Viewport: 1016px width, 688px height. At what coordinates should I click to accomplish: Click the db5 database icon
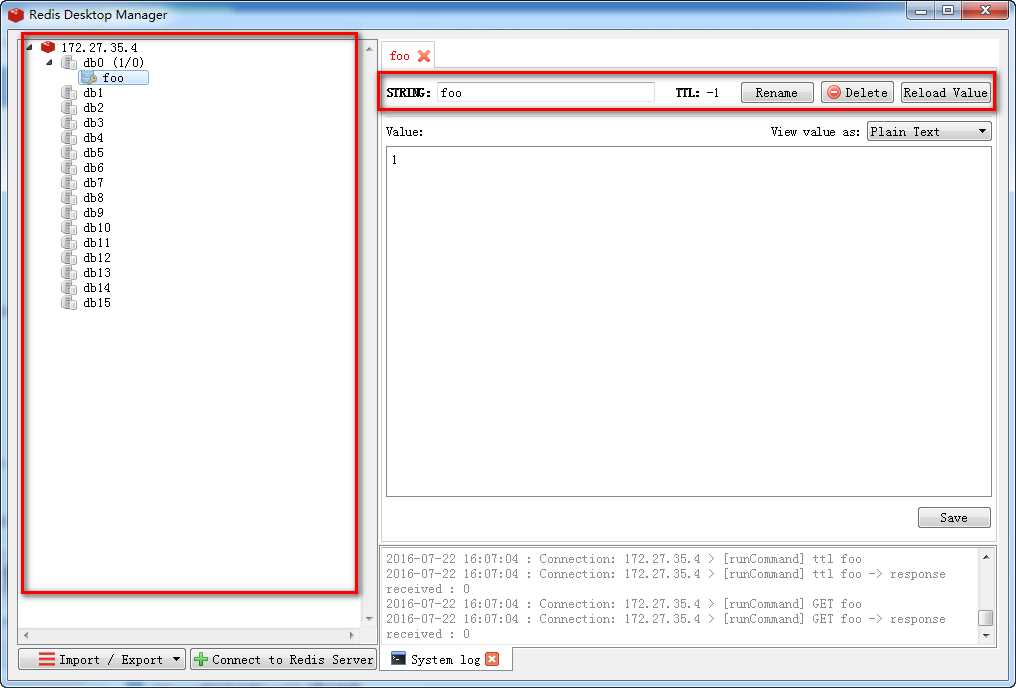coord(69,152)
